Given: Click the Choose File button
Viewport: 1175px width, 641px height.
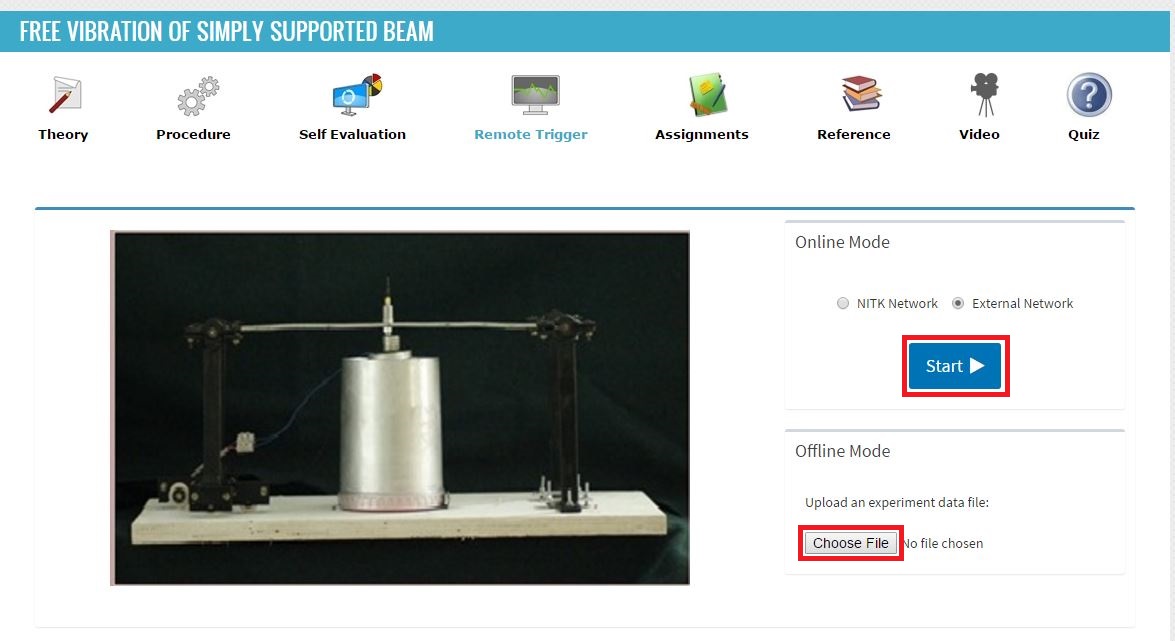Looking at the screenshot, I should pyautogui.click(x=851, y=543).
